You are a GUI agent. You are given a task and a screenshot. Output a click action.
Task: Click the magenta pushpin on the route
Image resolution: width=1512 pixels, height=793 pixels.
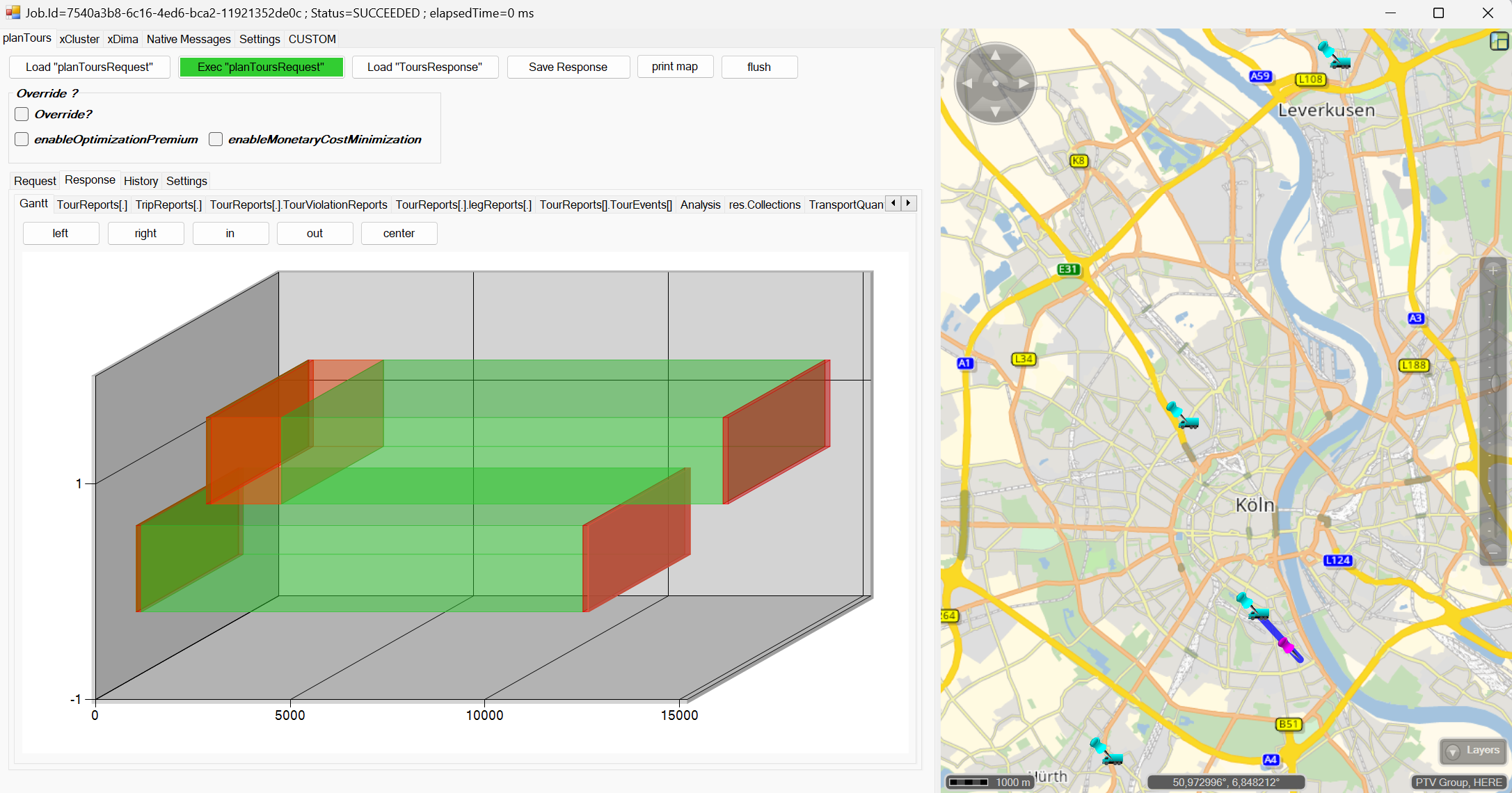(1285, 644)
